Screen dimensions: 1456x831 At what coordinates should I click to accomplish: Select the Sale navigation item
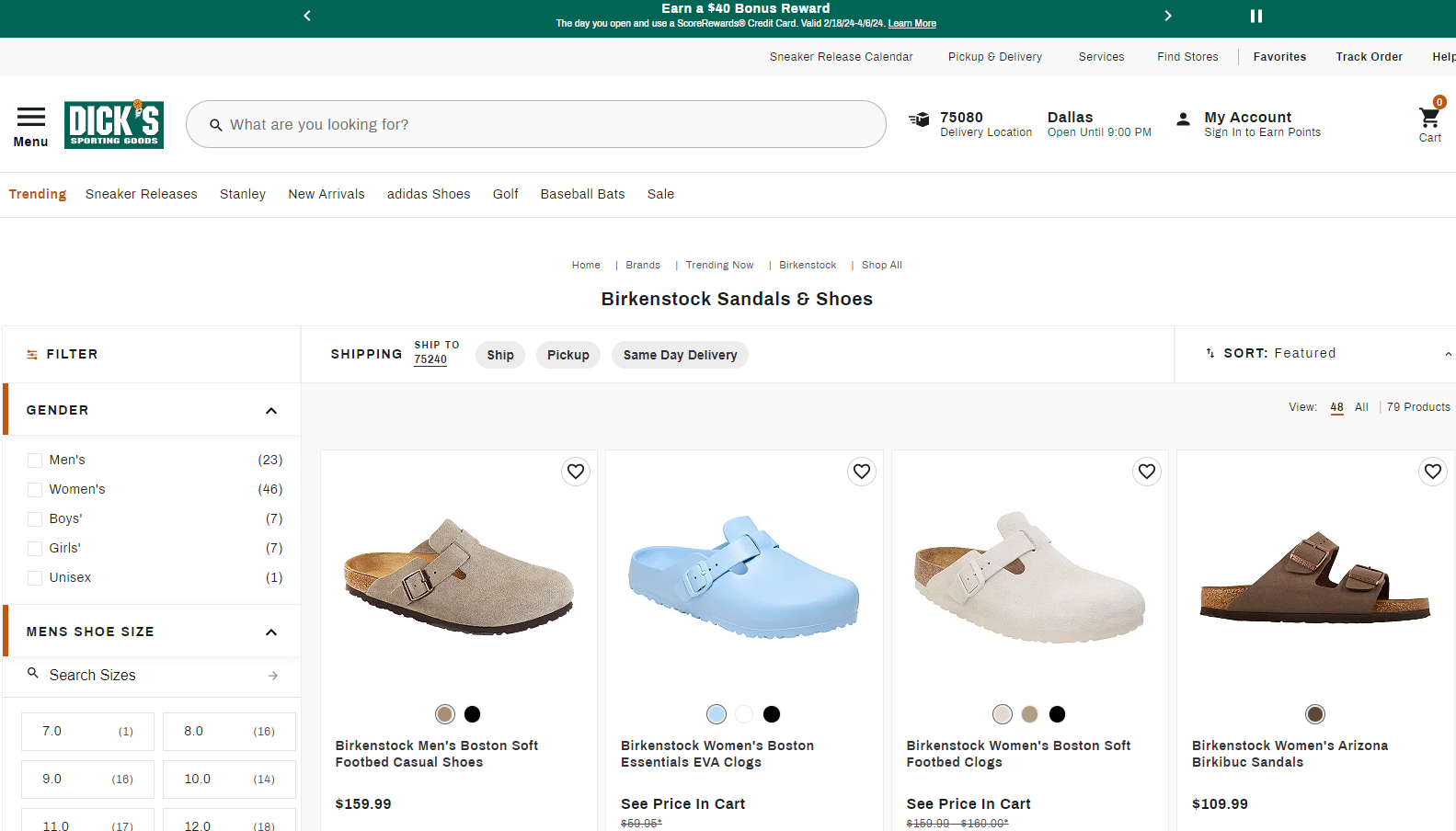(x=660, y=194)
